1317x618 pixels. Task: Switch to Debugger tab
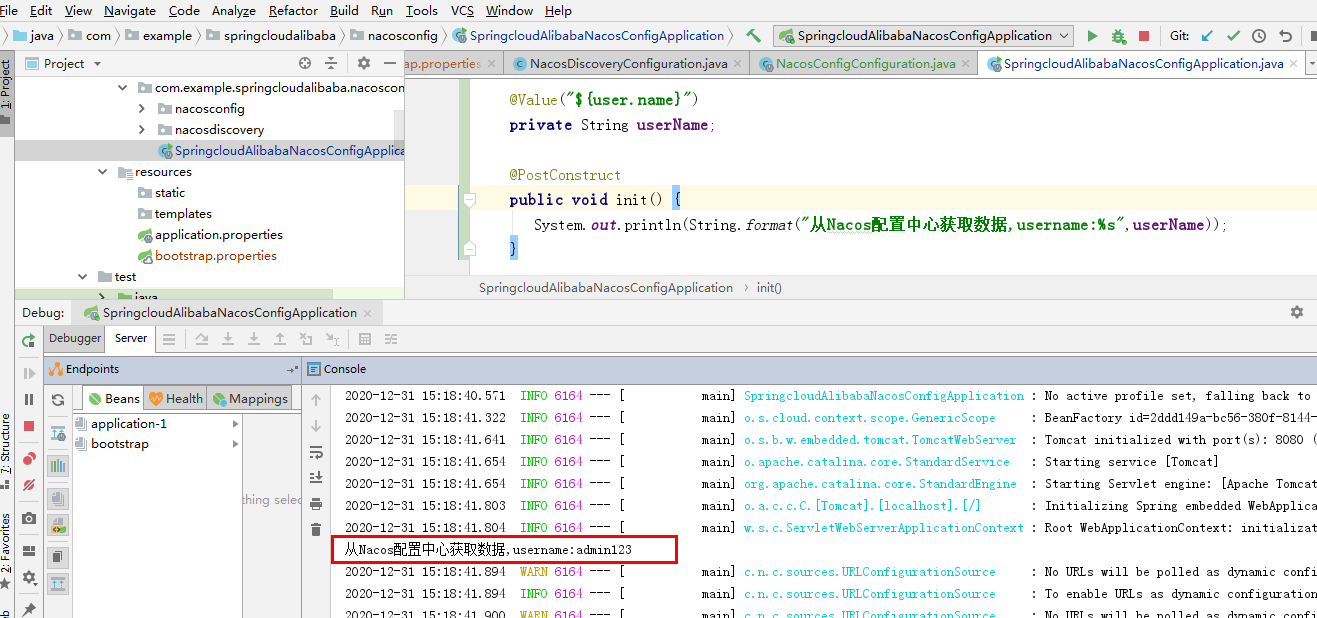click(75, 338)
